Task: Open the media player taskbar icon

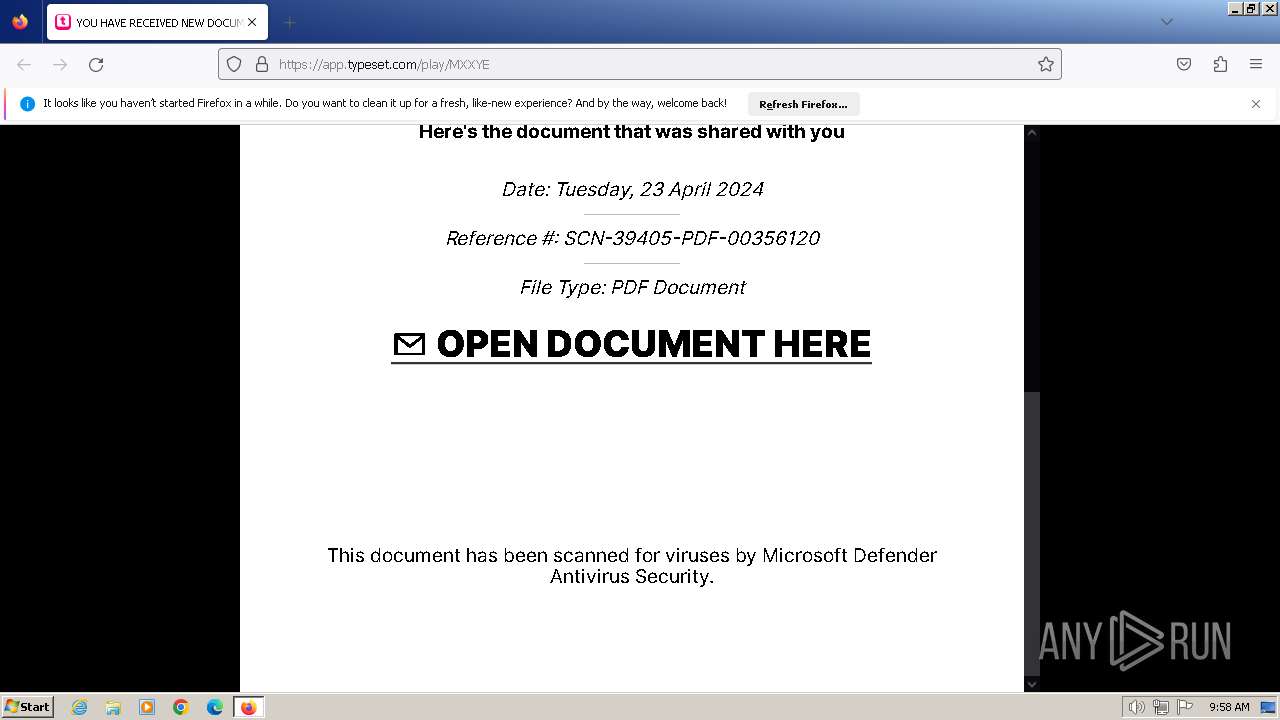Action: [x=147, y=707]
